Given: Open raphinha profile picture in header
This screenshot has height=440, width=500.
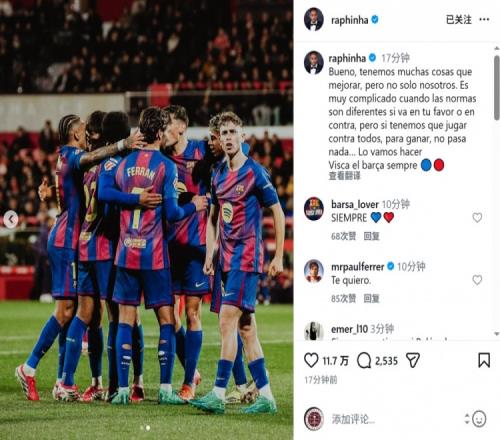Looking at the screenshot, I should pos(314,20).
